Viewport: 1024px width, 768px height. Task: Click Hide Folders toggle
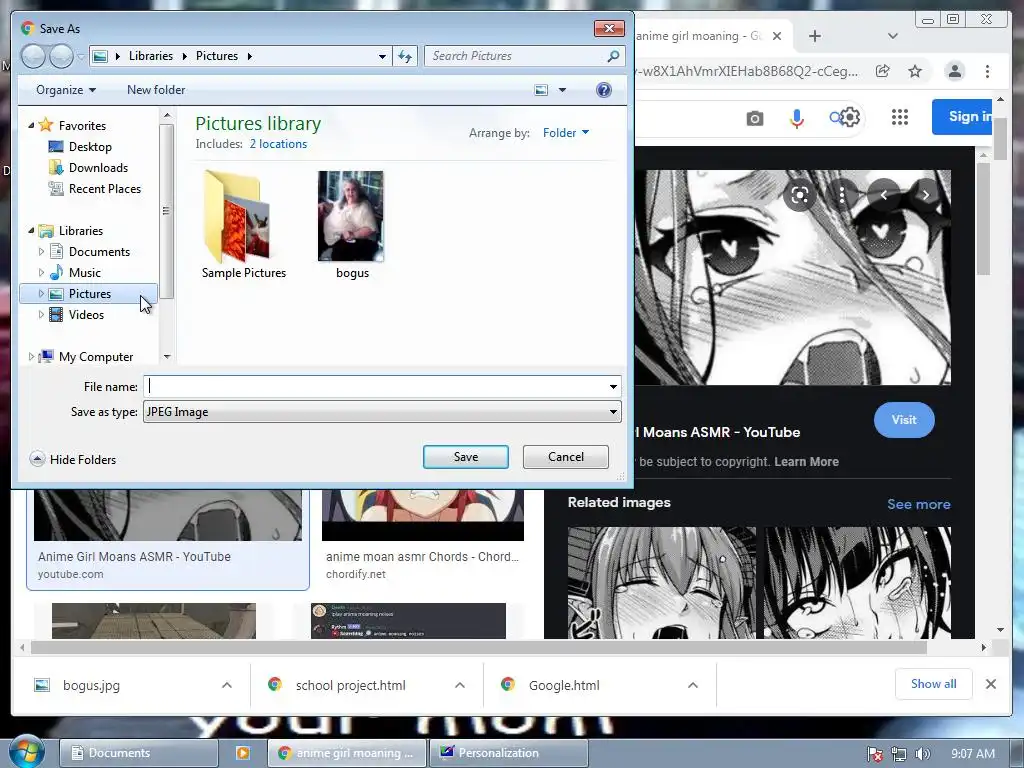[x=73, y=460]
